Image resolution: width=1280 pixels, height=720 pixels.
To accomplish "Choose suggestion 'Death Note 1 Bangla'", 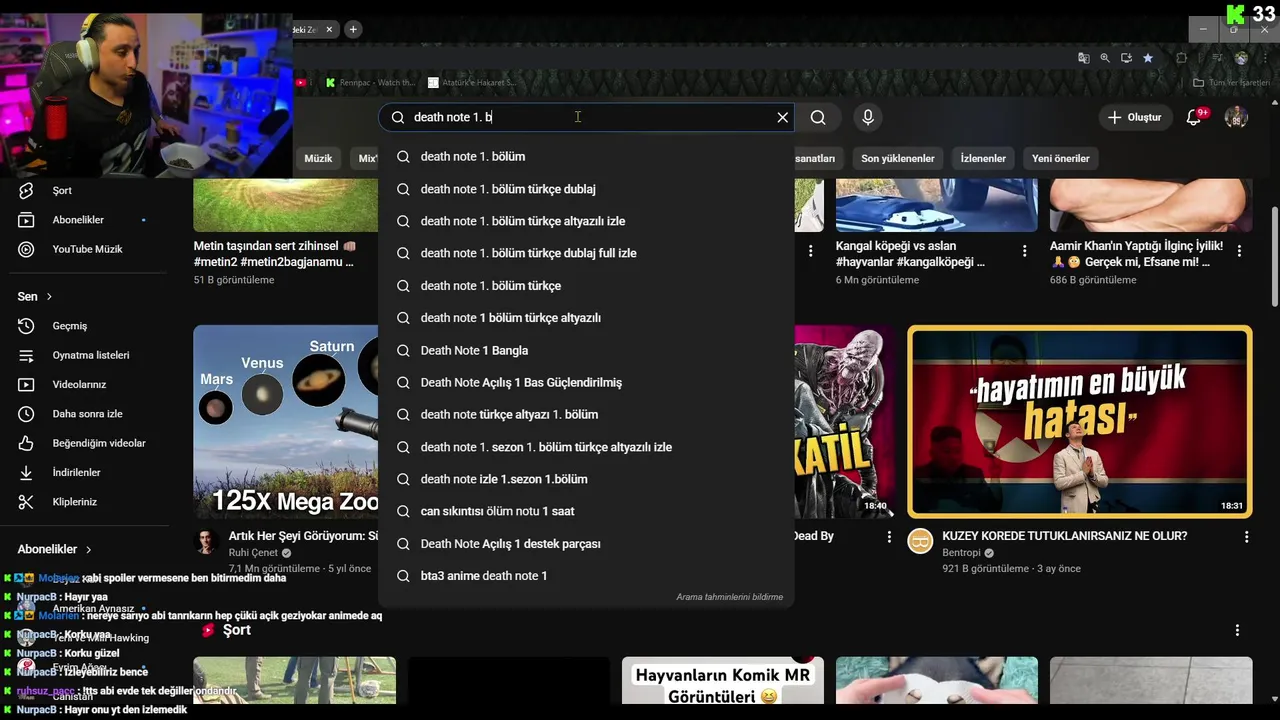I will pyautogui.click(x=586, y=350).
